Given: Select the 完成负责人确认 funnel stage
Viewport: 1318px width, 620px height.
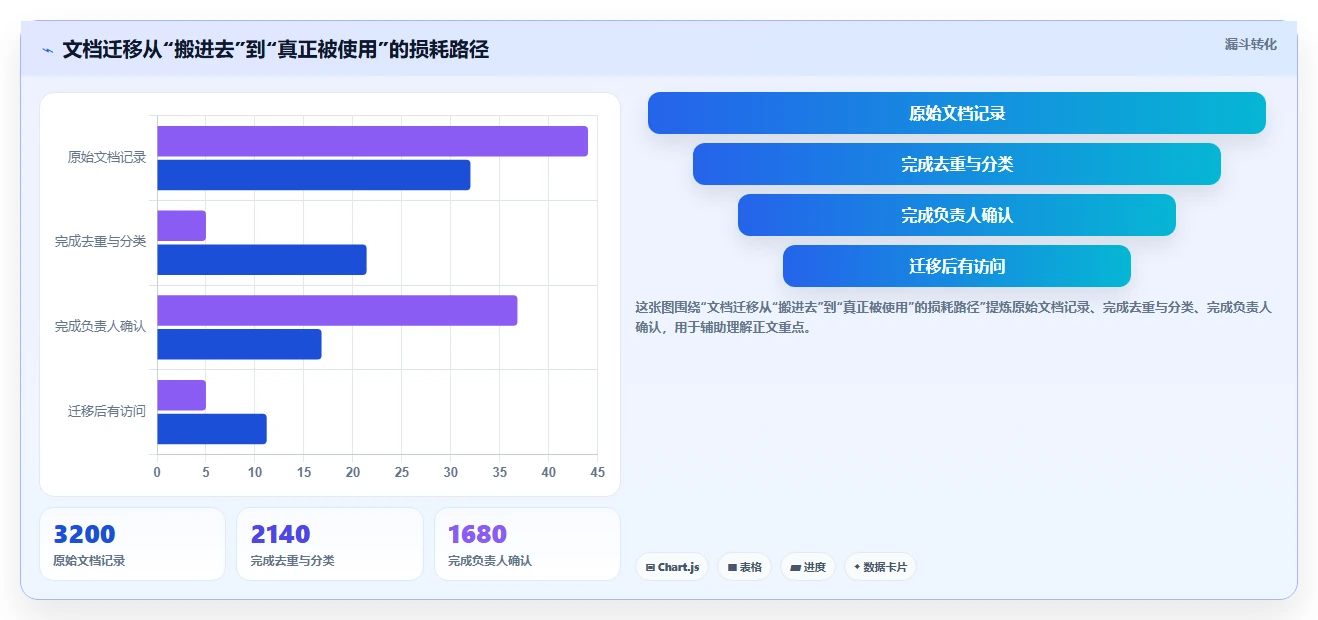Looking at the screenshot, I should coord(957,215).
